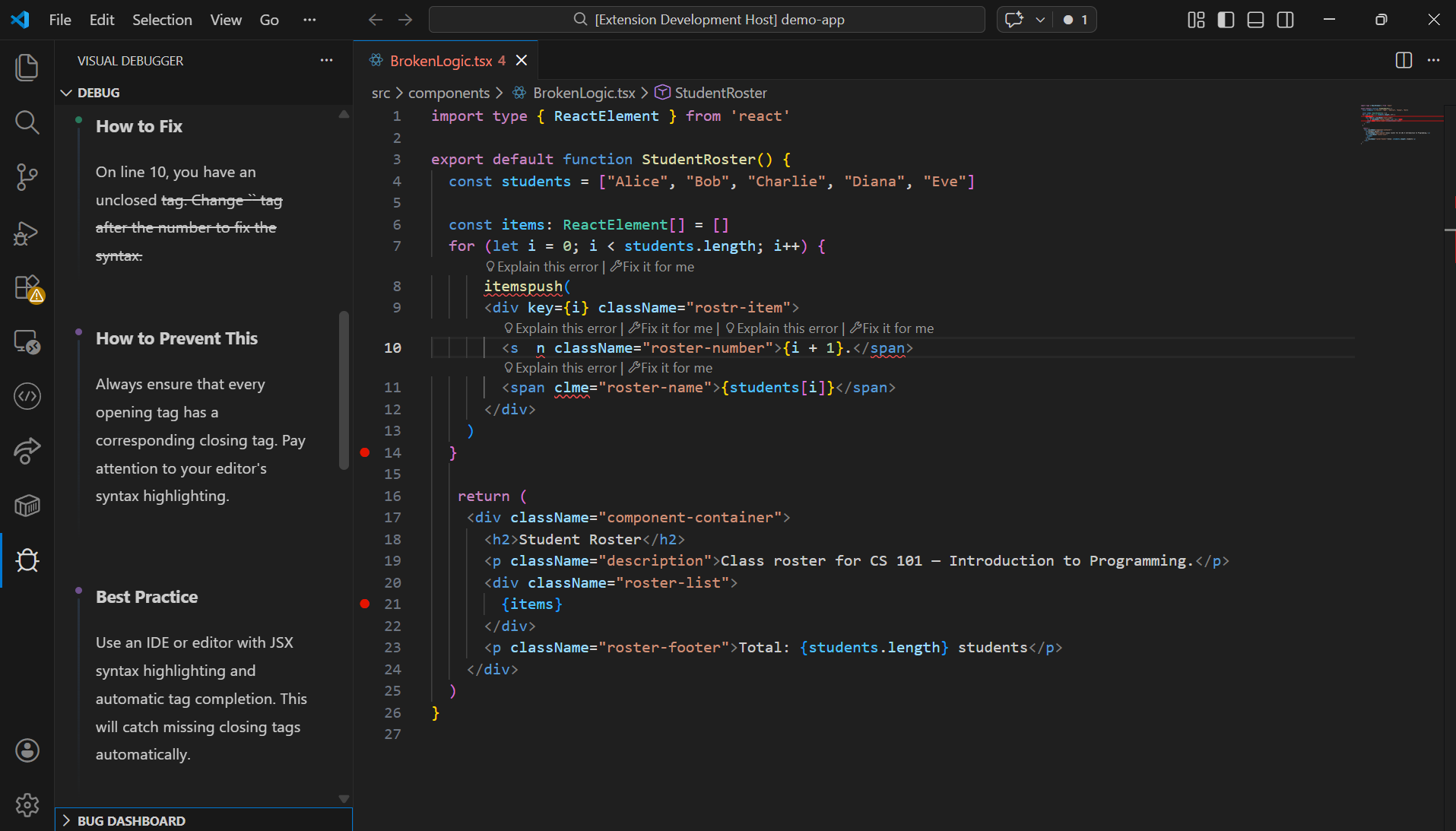Image resolution: width=1456 pixels, height=831 pixels.
Task: Open Extensions view with warning badge
Action: (x=27, y=288)
